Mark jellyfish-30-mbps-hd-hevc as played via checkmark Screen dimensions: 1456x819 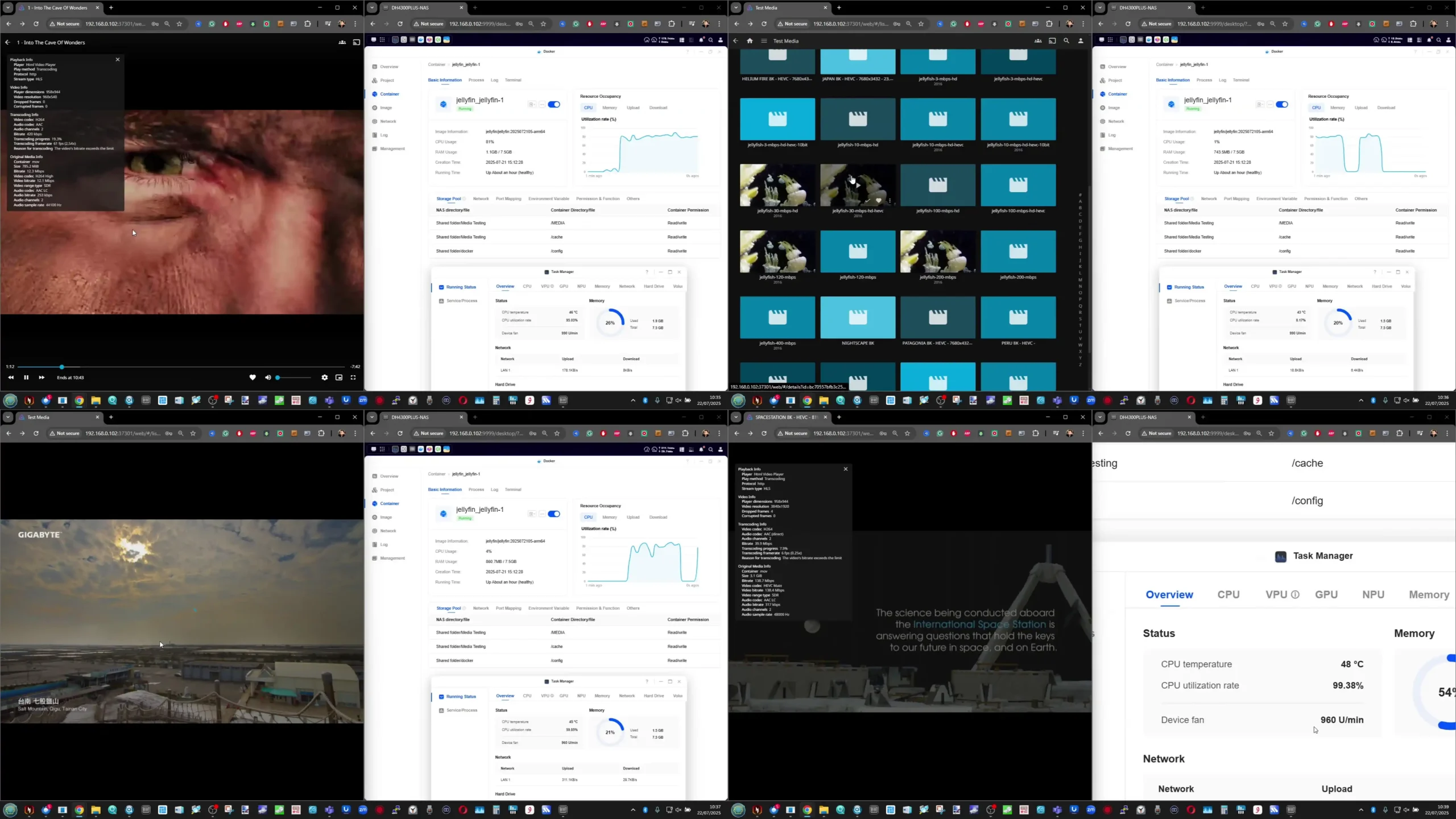pos(868,201)
